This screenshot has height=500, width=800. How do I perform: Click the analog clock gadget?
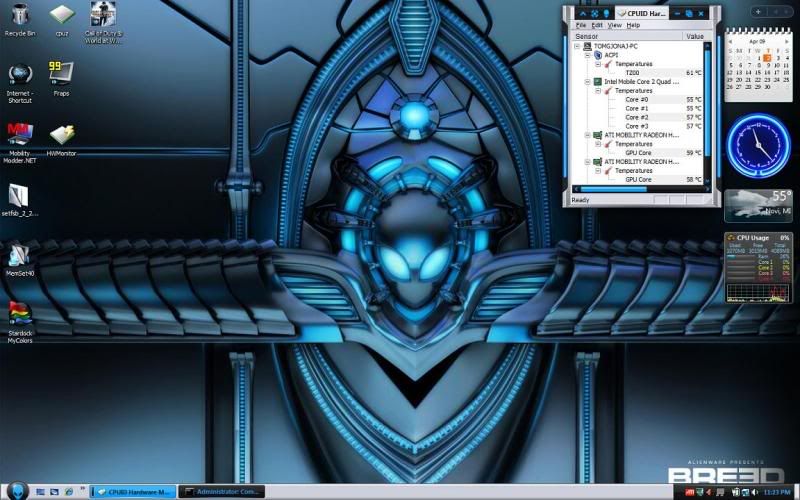click(758, 145)
